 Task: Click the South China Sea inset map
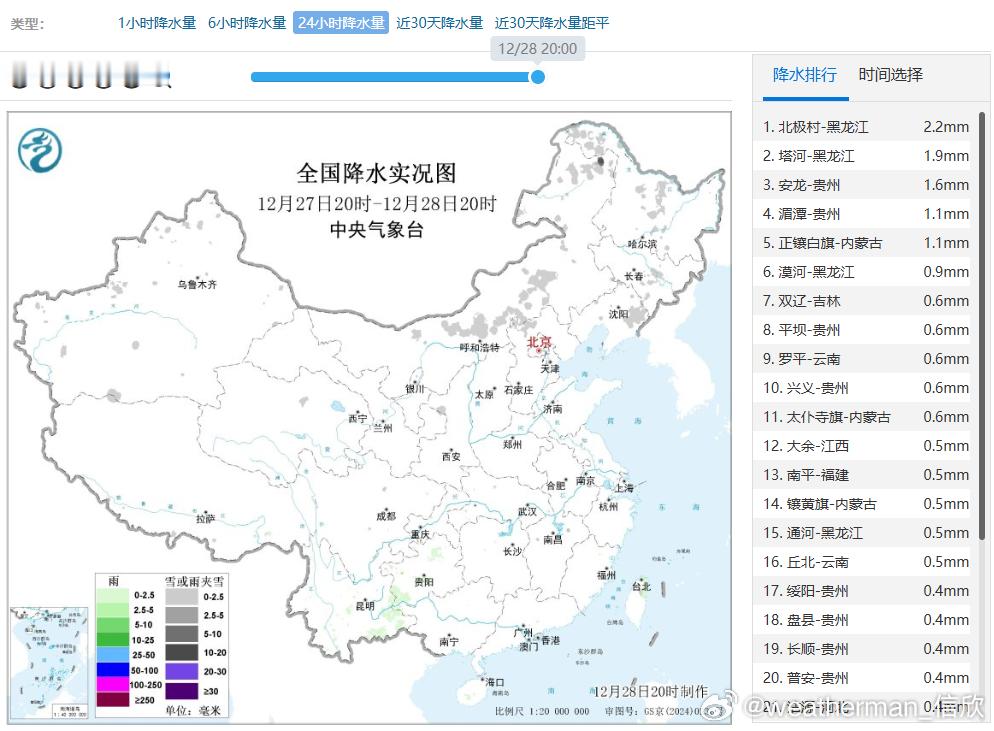click(49, 663)
